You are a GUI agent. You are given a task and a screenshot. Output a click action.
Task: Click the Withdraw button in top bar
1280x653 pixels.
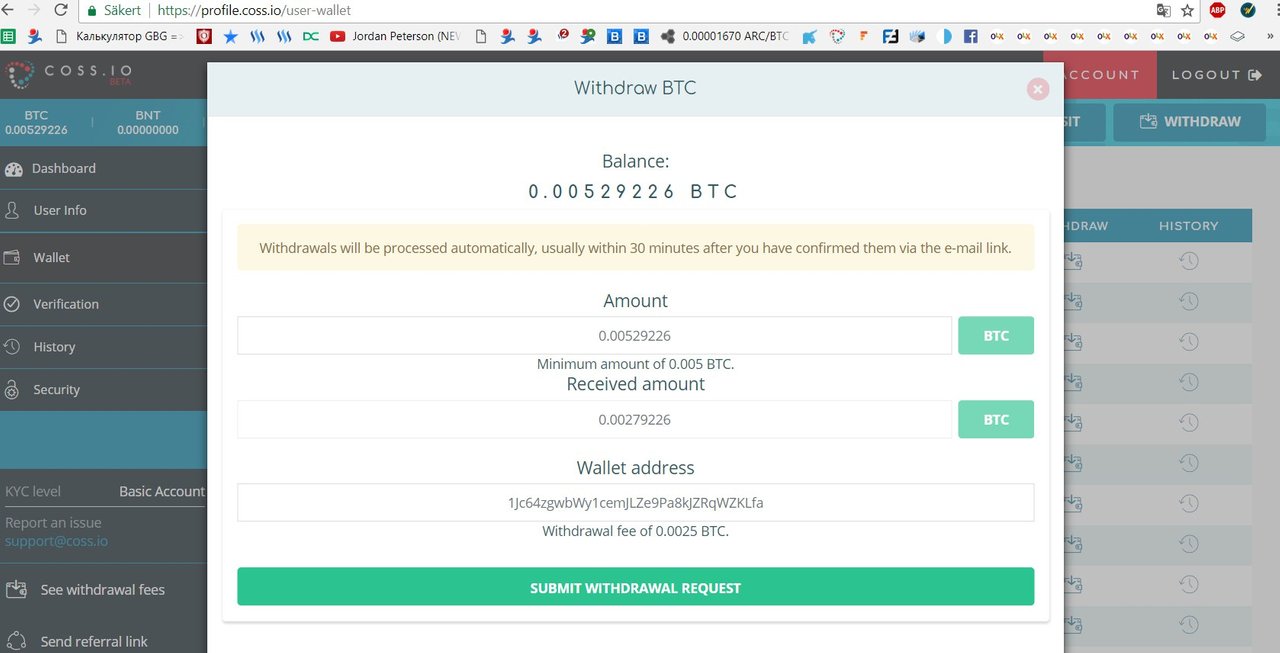click(1191, 121)
